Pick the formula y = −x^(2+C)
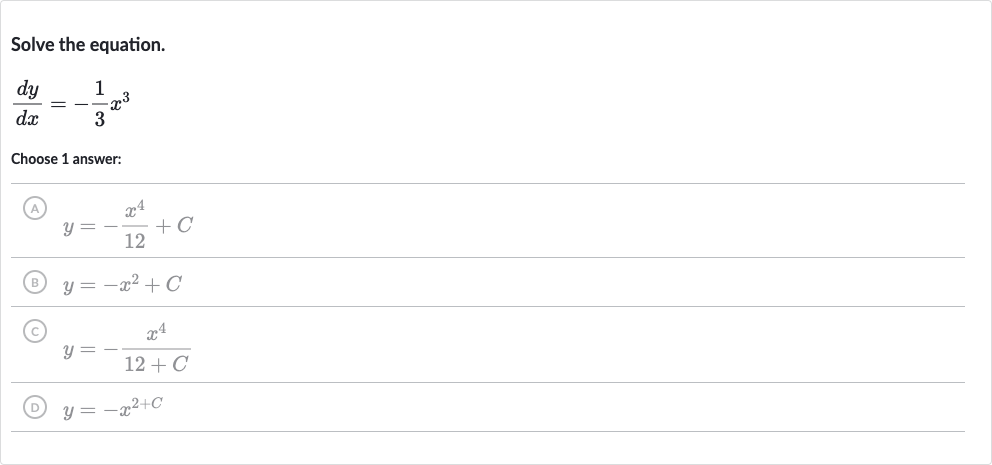The height and width of the screenshot is (465, 992). coord(113,408)
